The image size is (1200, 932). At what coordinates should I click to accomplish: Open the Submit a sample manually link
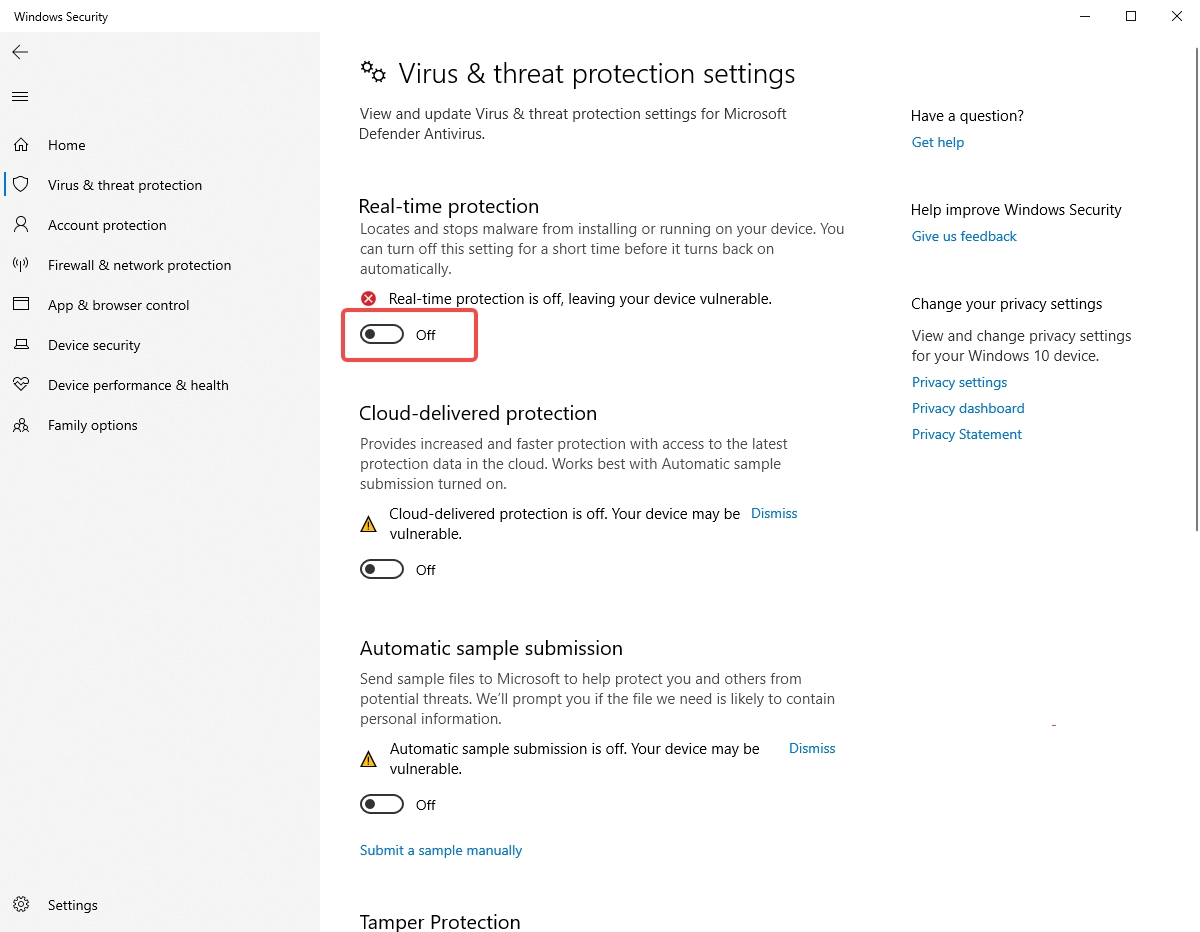(441, 850)
